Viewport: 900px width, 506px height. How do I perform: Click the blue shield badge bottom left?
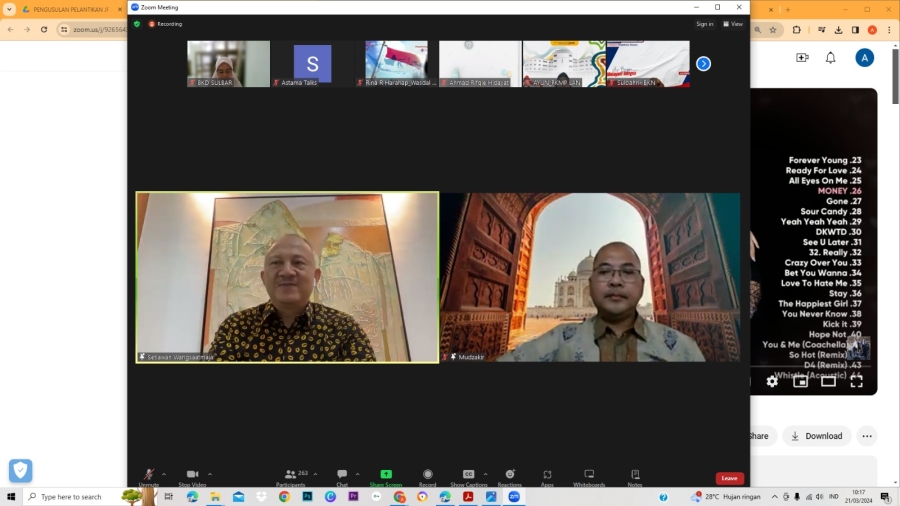point(21,470)
